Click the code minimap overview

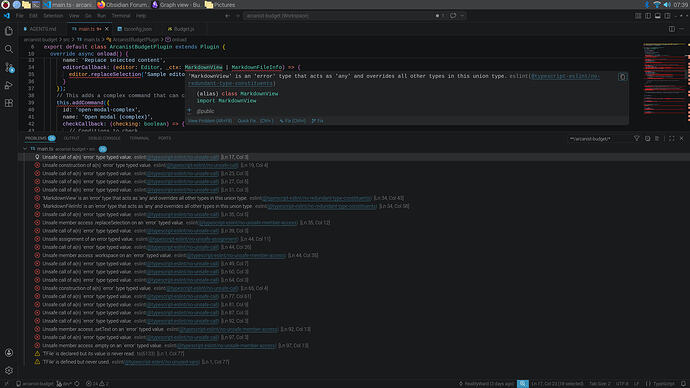[x=664, y=79]
